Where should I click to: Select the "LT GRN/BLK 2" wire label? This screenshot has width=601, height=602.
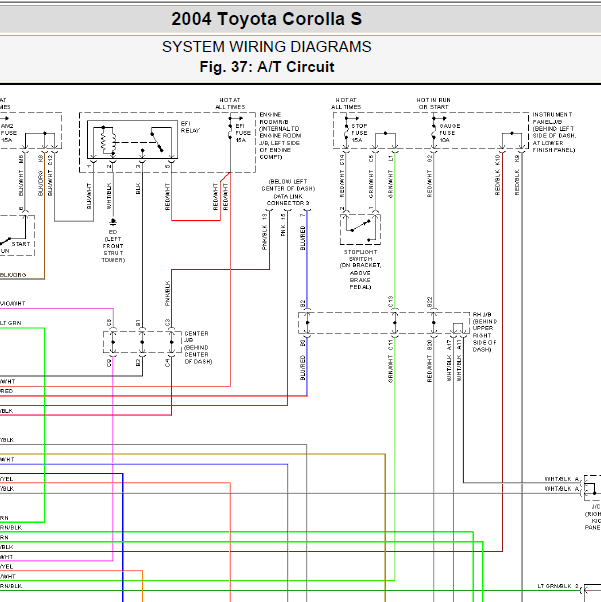click(x=558, y=586)
